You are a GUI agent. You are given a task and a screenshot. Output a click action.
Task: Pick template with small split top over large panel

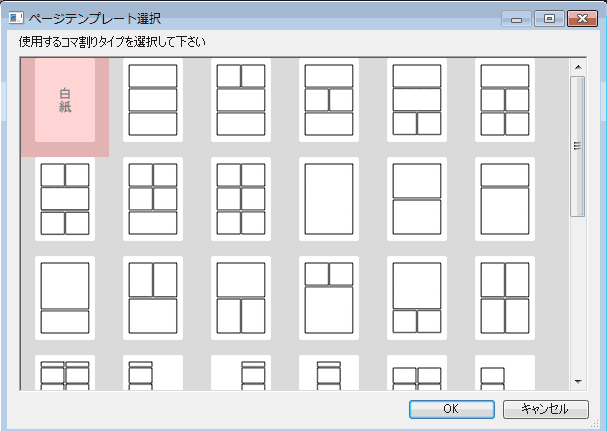[x=329, y=298]
